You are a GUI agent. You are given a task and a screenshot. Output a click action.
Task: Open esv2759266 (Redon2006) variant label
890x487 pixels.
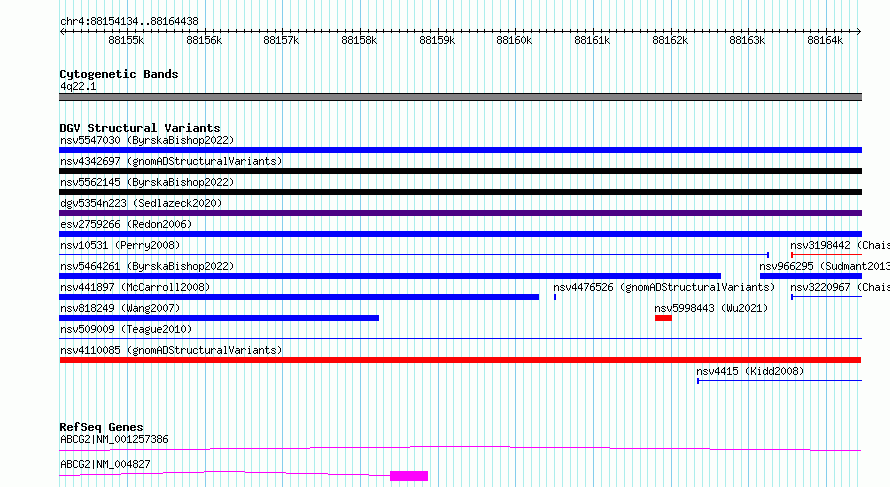126,224
